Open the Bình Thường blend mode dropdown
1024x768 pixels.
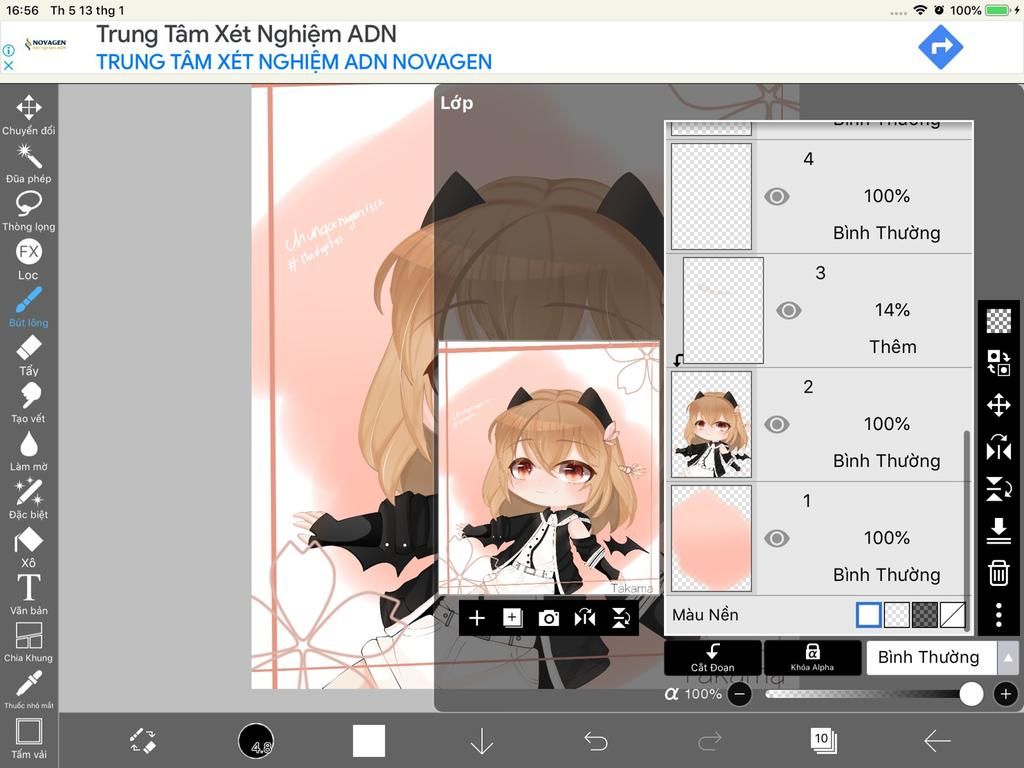pos(931,658)
